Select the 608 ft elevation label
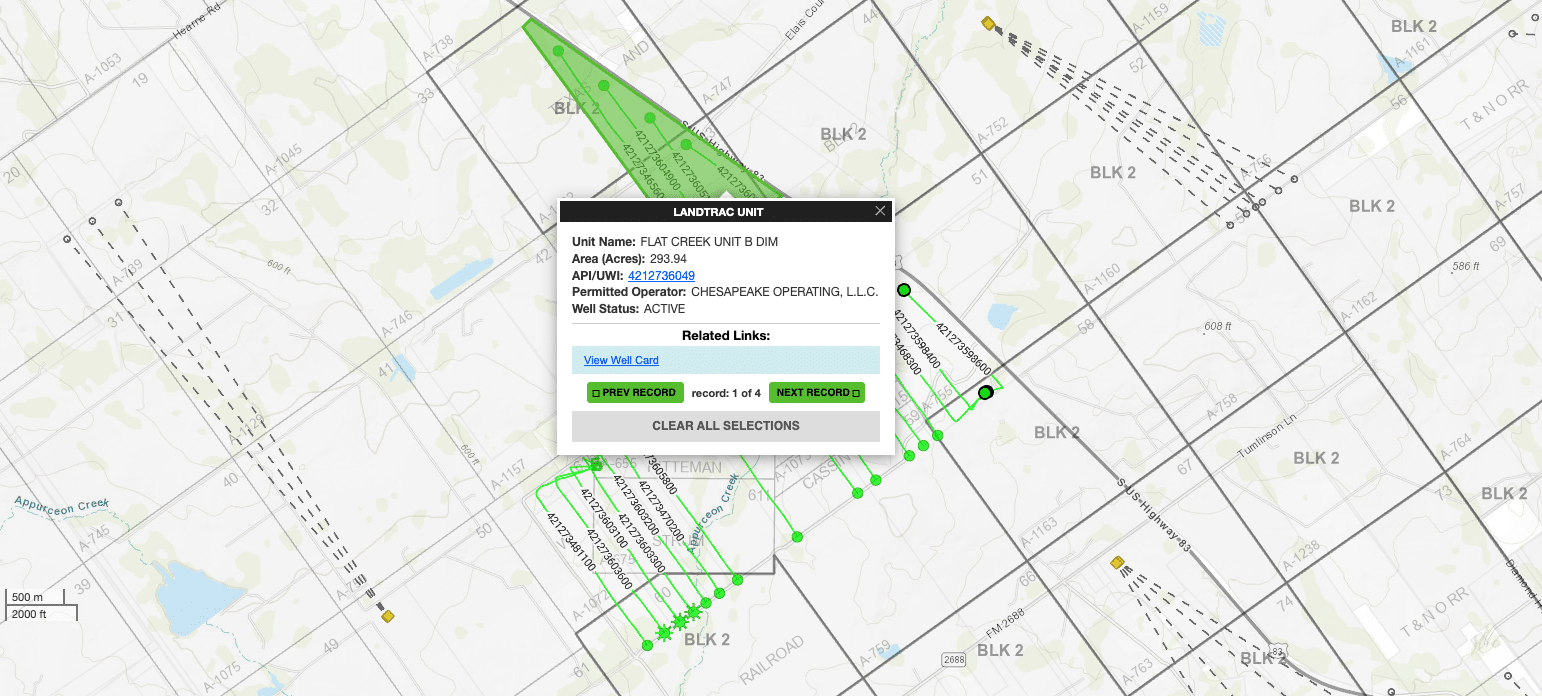The height and width of the screenshot is (696, 1542). [1219, 327]
